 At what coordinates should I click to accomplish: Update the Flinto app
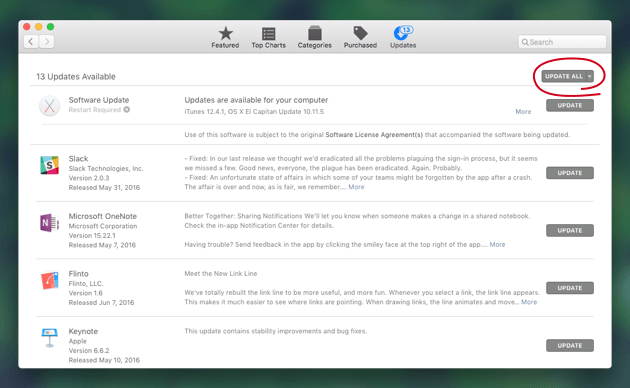click(569, 288)
